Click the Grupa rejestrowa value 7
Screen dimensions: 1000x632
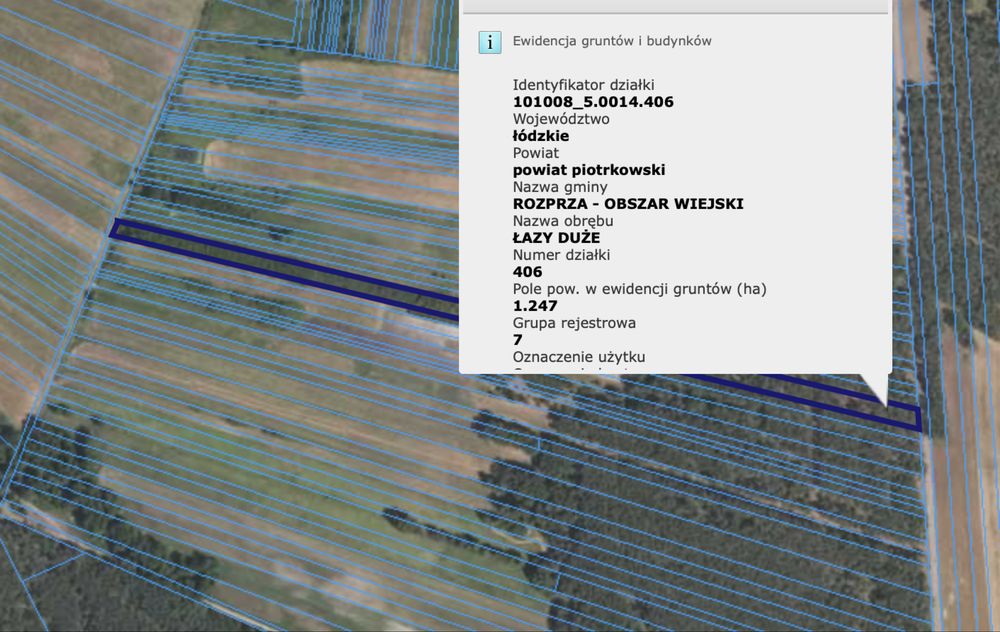[518, 340]
